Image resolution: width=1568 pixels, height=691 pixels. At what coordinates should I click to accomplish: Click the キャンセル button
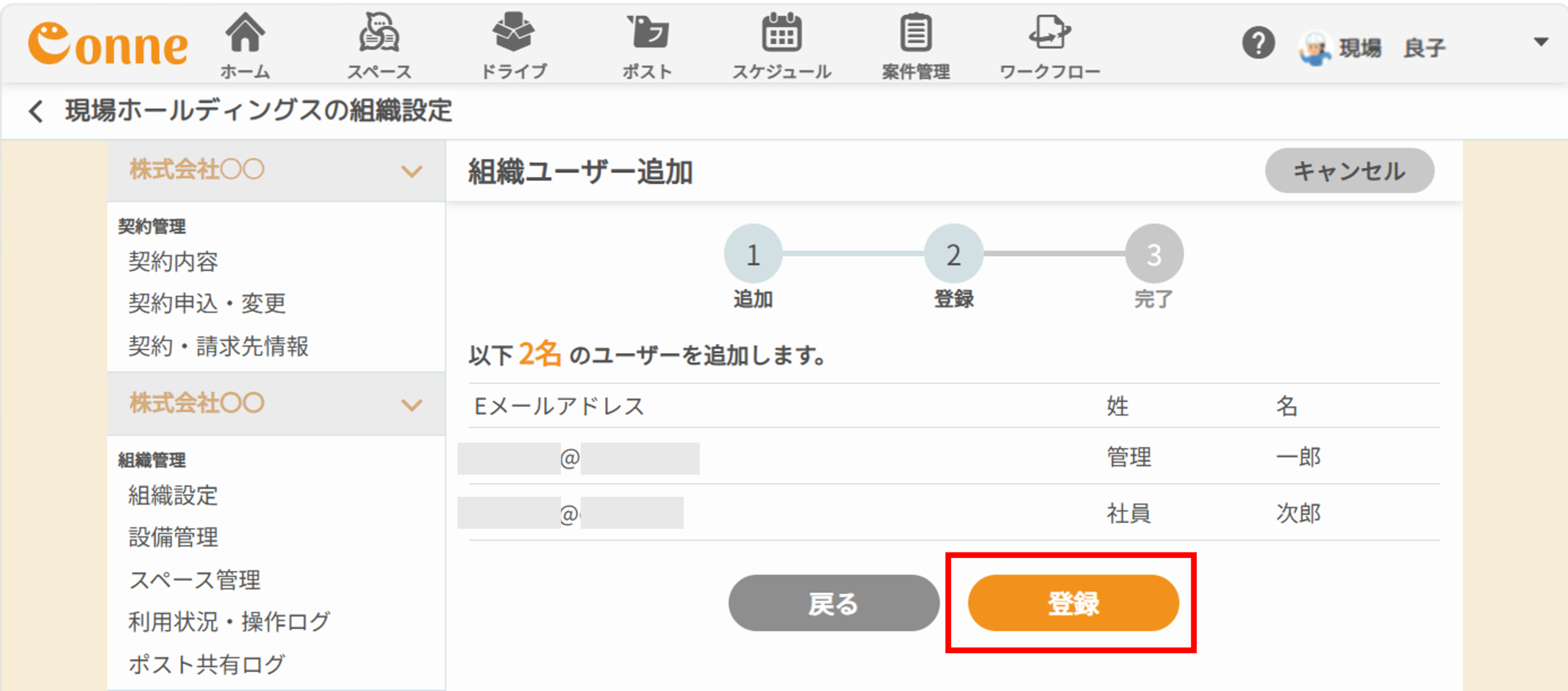click(1349, 170)
